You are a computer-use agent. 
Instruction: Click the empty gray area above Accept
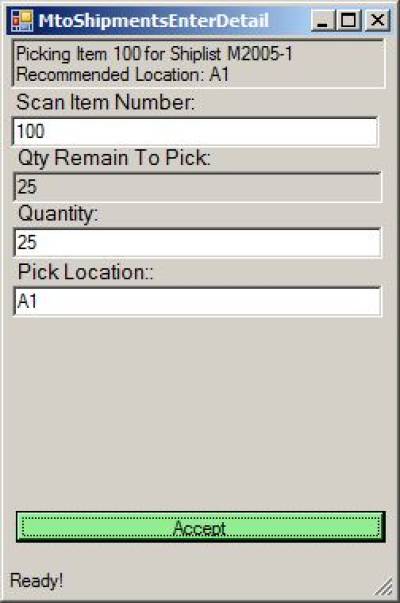[199, 413]
